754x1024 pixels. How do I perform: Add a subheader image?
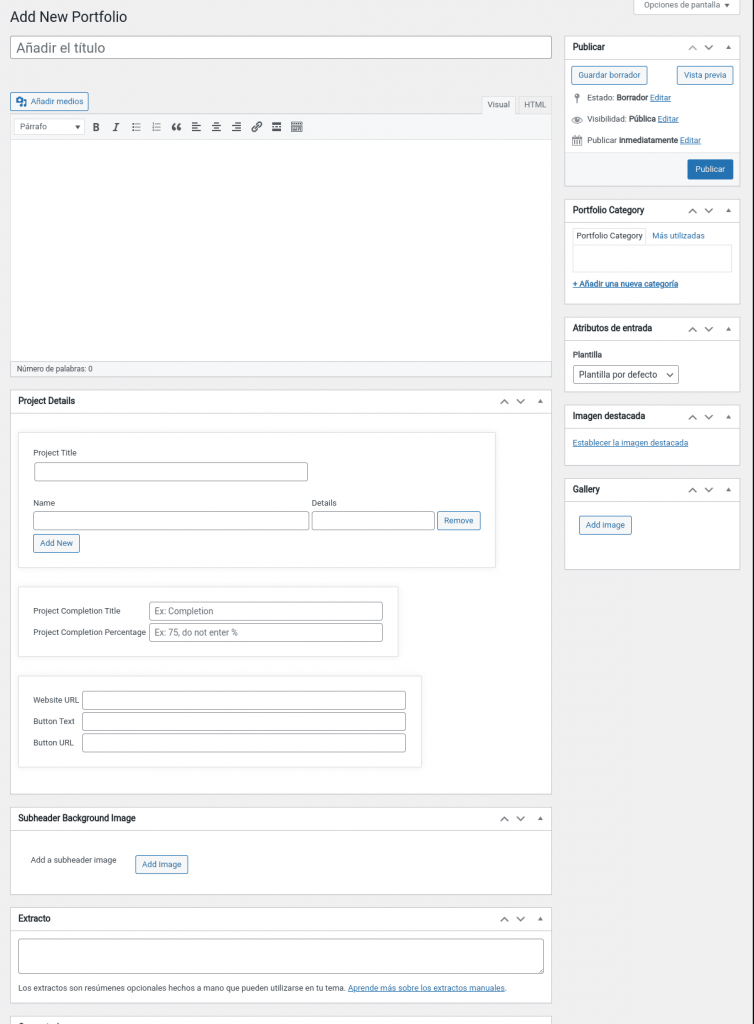tap(161, 865)
